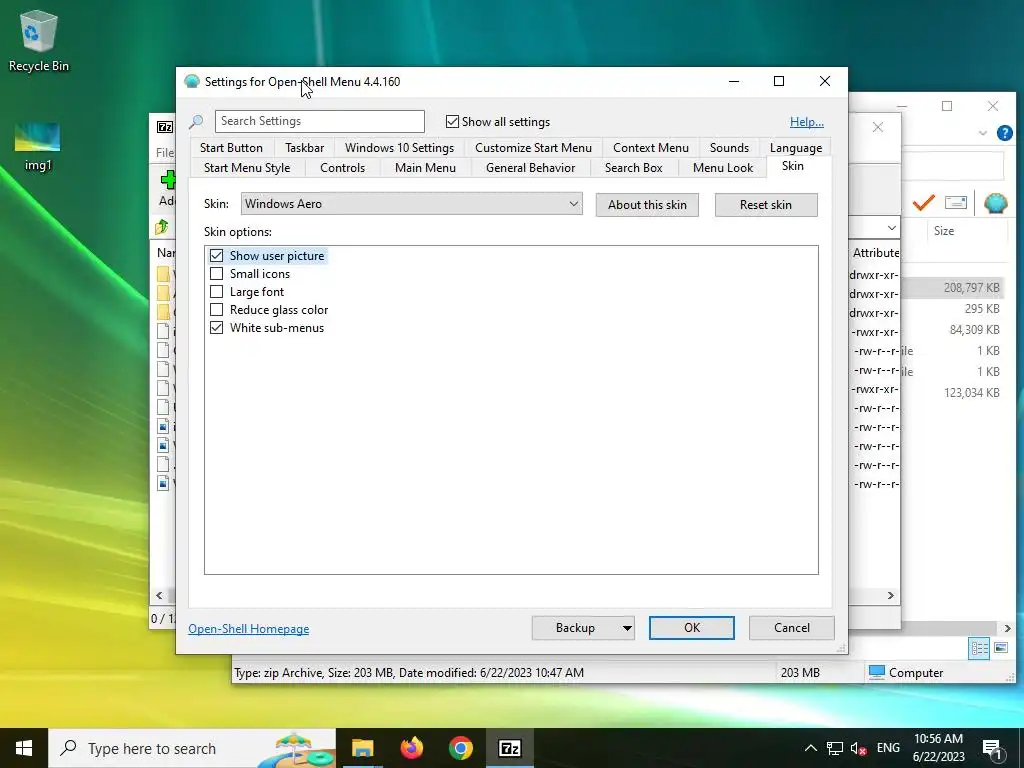Image resolution: width=1024 pixels, height=768 pixels.
Task: Open the notification center icon
Action: coord(992,749)
